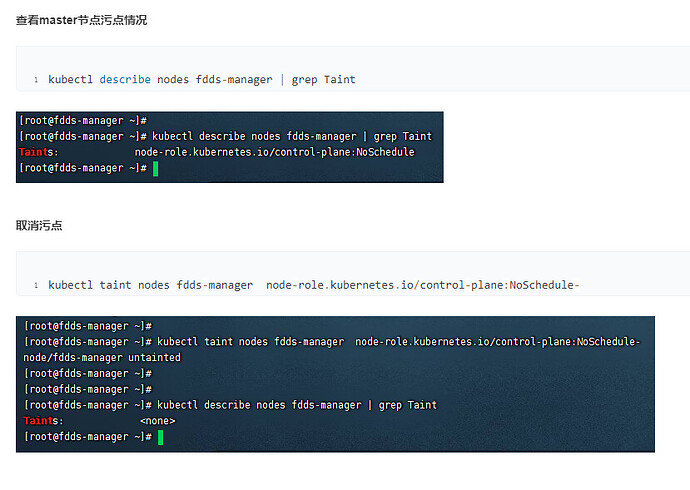This screenshot has height=490, width=690.
Task: Click "kubectl" in the taint nodes code snippet
Action: pos(70,285)
